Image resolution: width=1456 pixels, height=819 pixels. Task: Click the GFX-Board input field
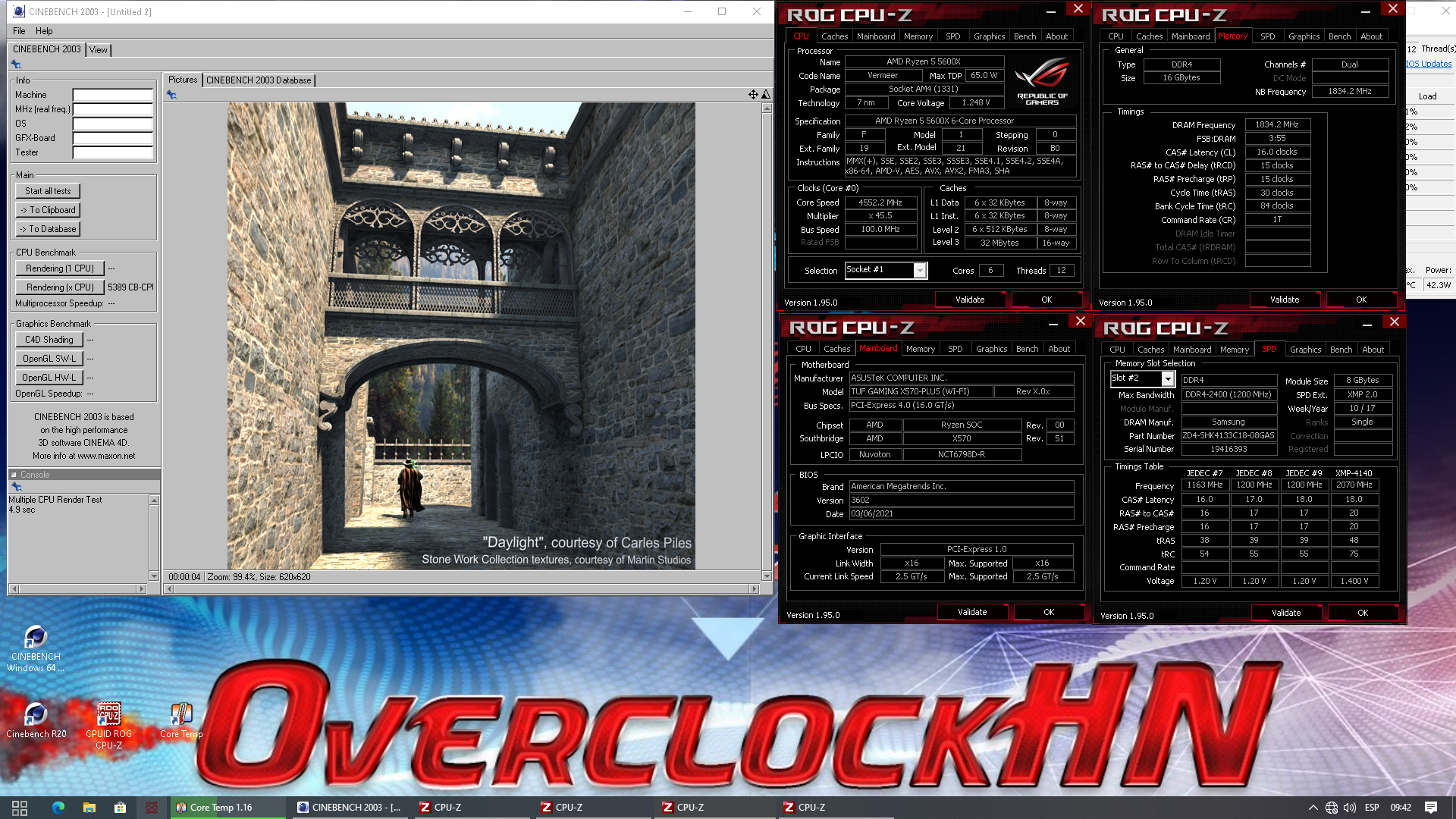[x=113, y=138]
